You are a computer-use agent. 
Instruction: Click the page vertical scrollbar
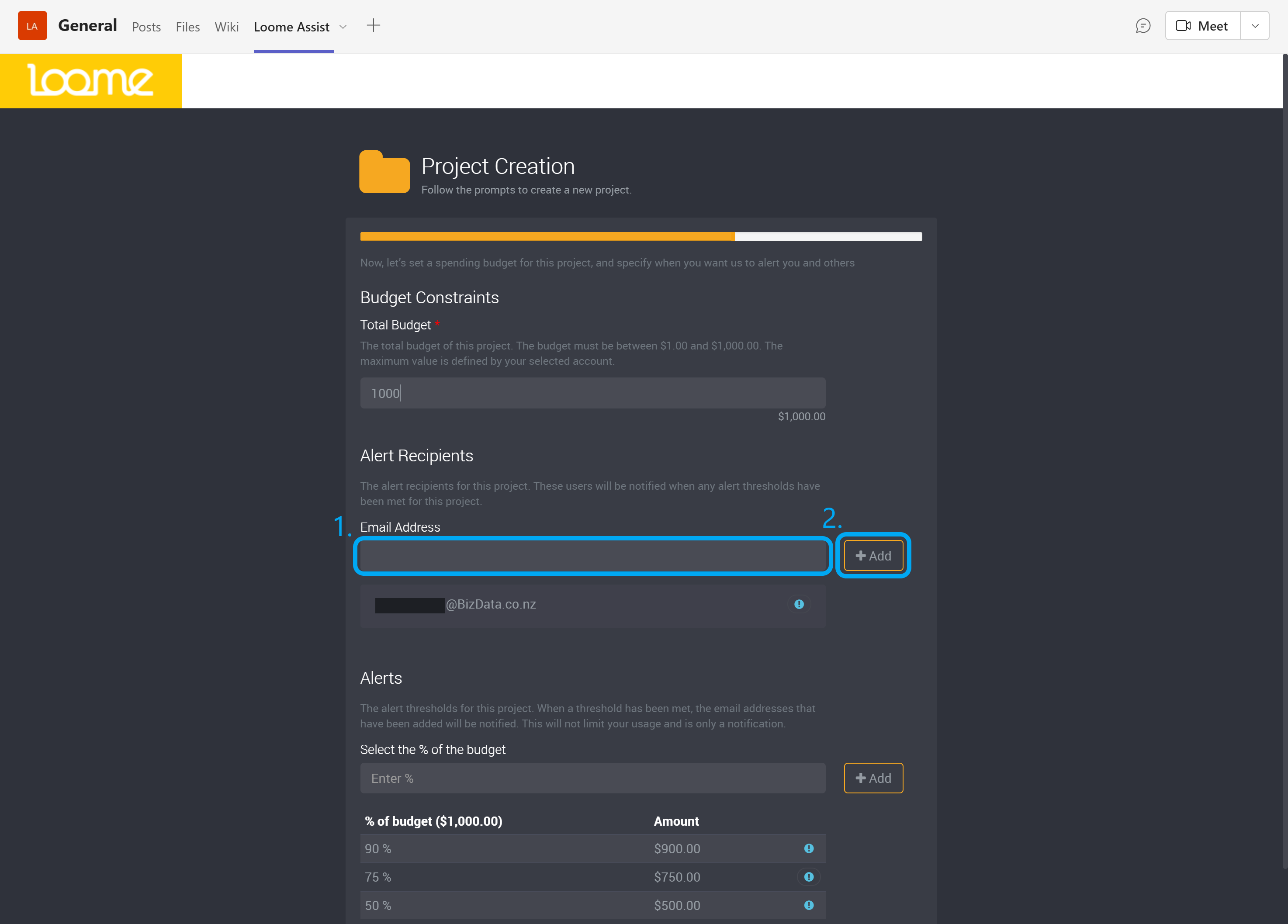1285,461
